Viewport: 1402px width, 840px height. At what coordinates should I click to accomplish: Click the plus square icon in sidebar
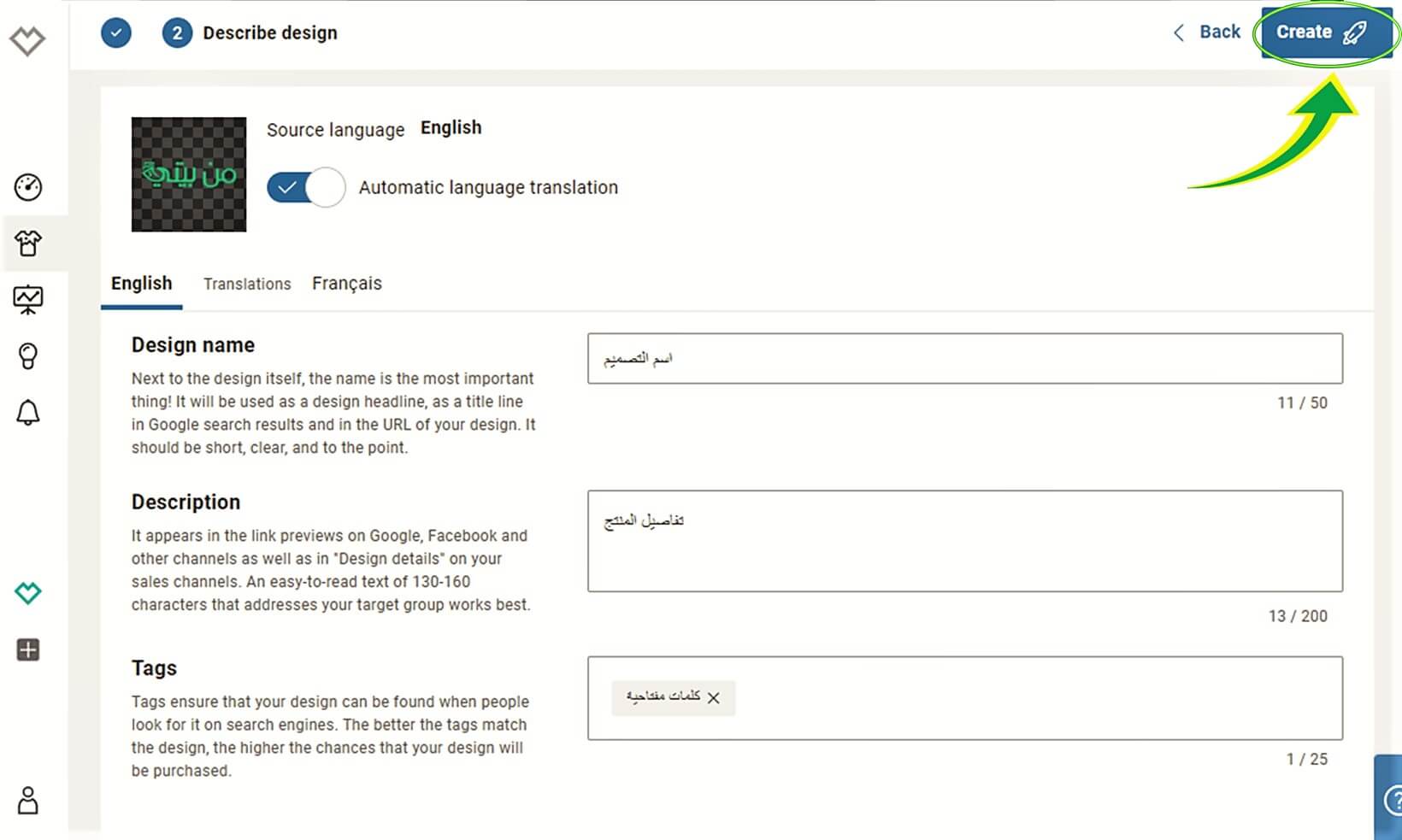pos(28,649)
